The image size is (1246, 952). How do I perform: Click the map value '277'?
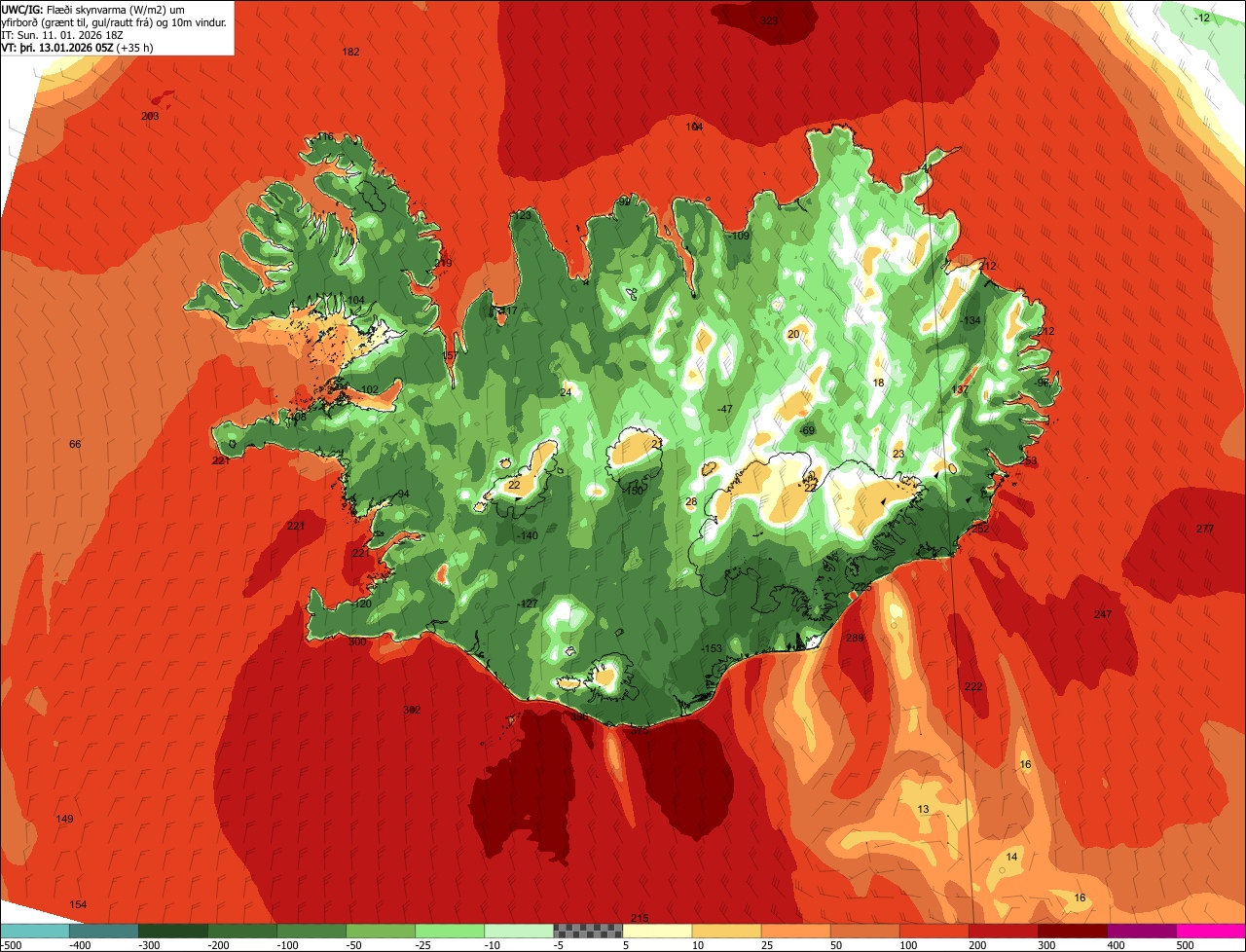(1205, 529)
